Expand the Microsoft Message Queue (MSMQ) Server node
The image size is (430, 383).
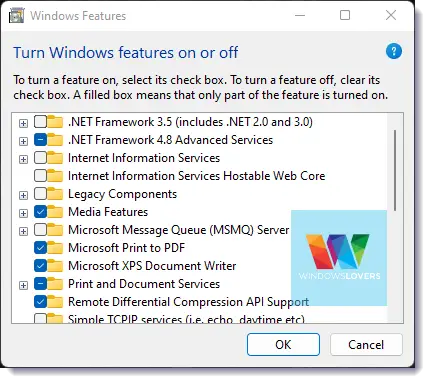23,231
